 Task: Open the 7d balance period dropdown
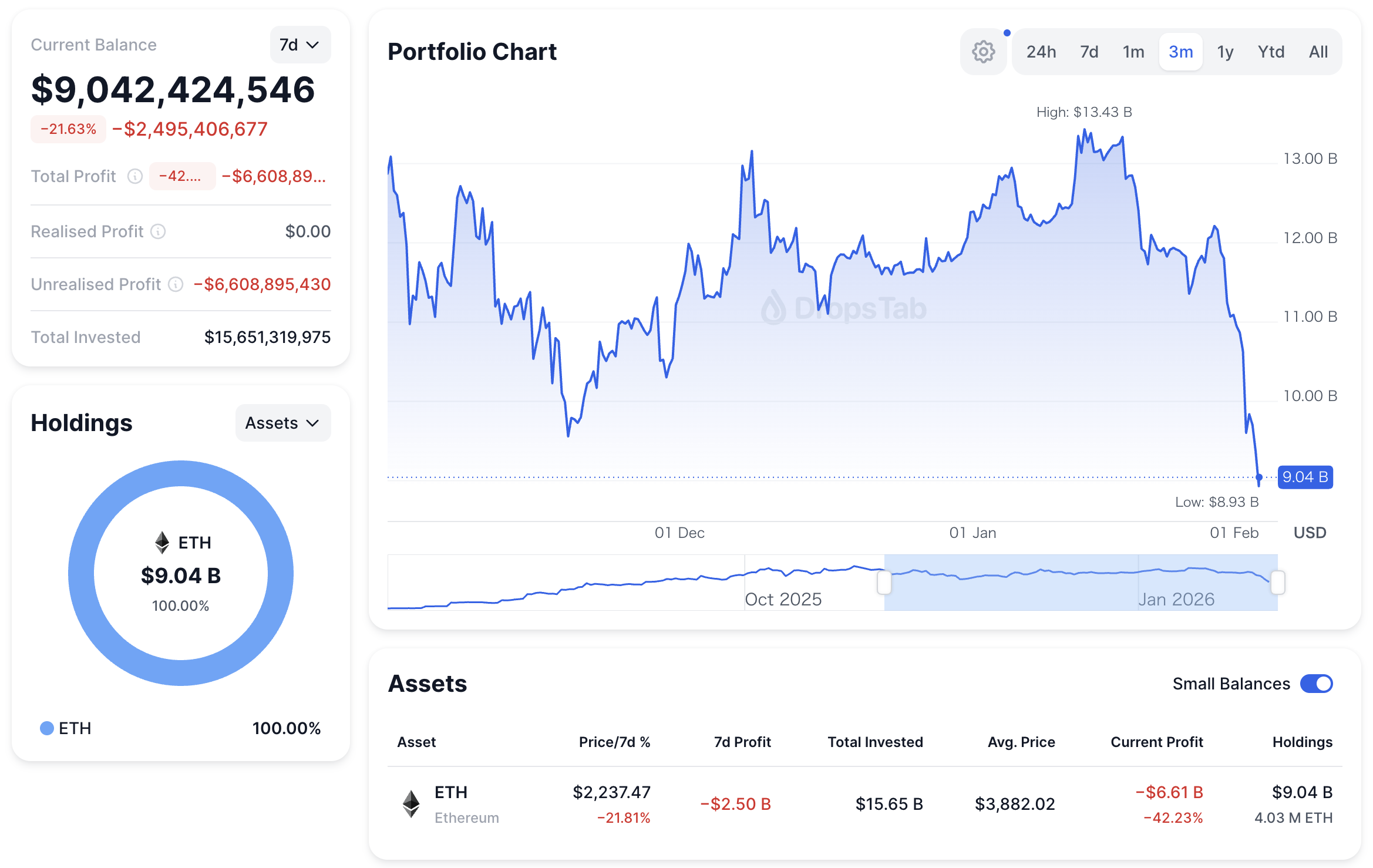[x=300, y=45]
